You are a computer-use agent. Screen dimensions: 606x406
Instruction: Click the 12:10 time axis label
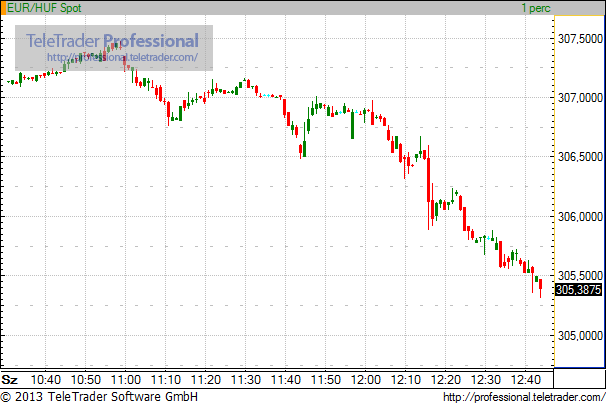pos(406,380)
